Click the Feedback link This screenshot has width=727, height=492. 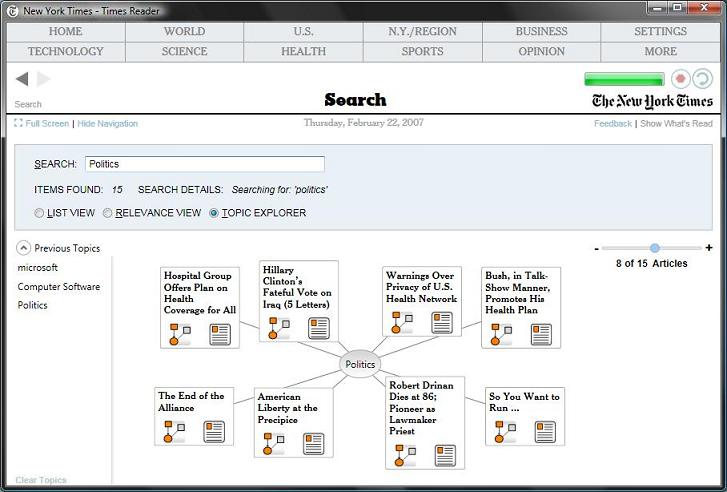[613, 123]
